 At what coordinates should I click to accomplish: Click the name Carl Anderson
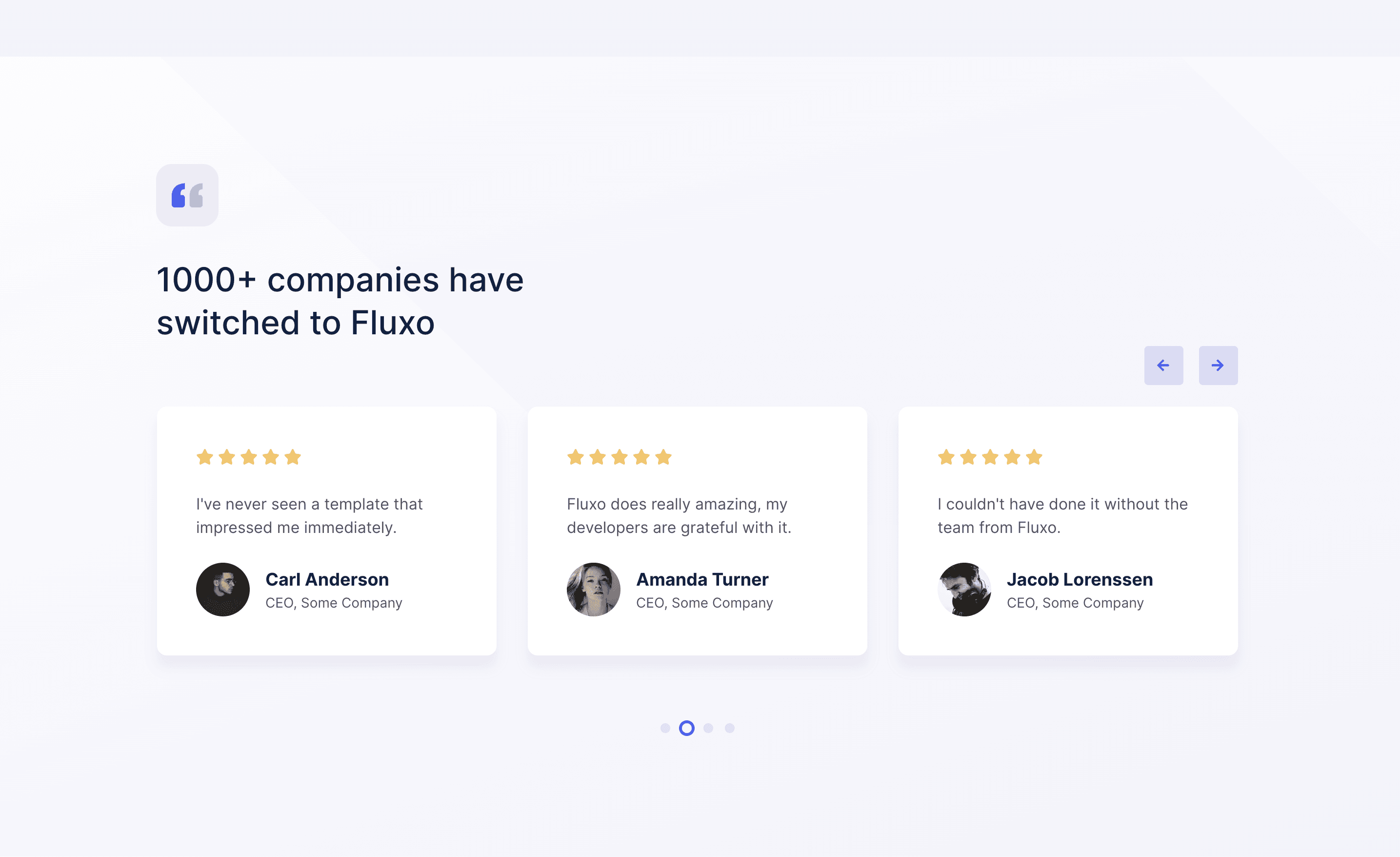click(327, 579)
